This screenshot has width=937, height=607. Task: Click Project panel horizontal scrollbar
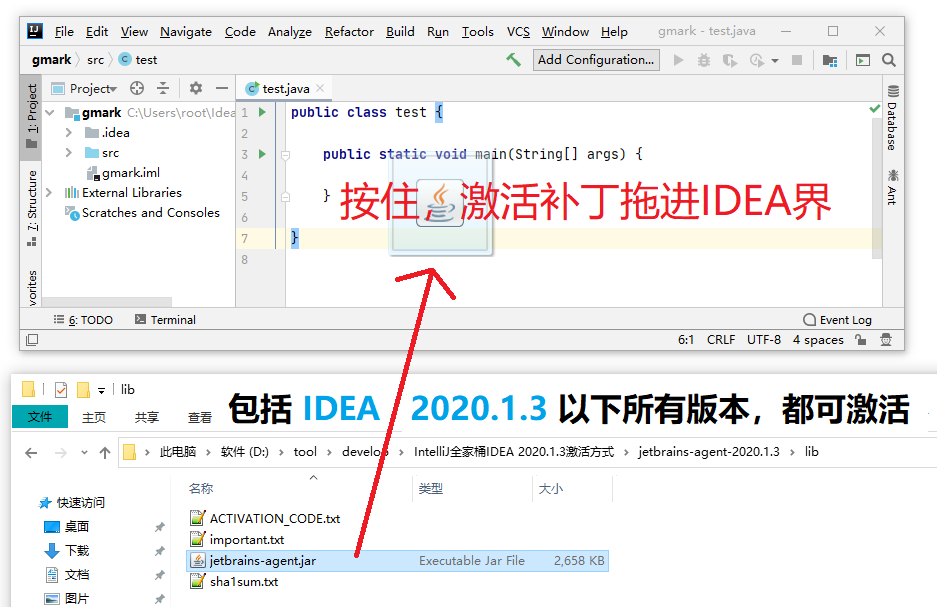tap(106, 302)
